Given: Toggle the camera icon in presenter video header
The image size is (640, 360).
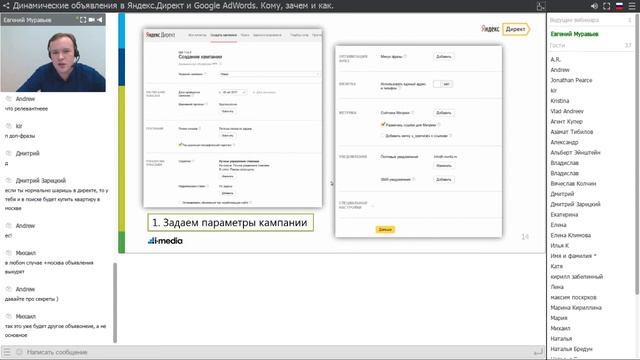Looking at the screenshot, I should coord(91,20).
